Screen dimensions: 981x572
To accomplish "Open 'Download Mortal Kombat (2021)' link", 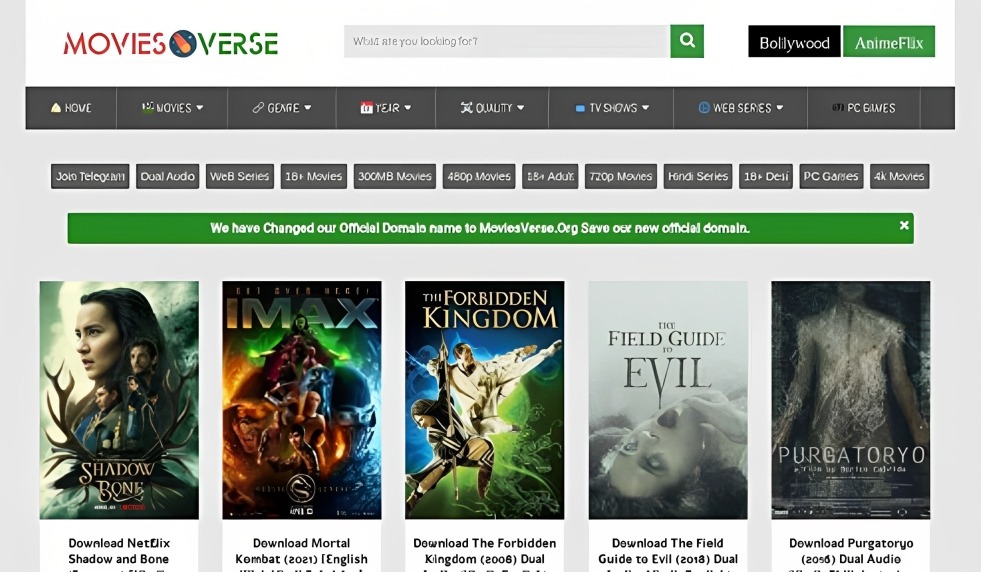I will tap(302, 553).
